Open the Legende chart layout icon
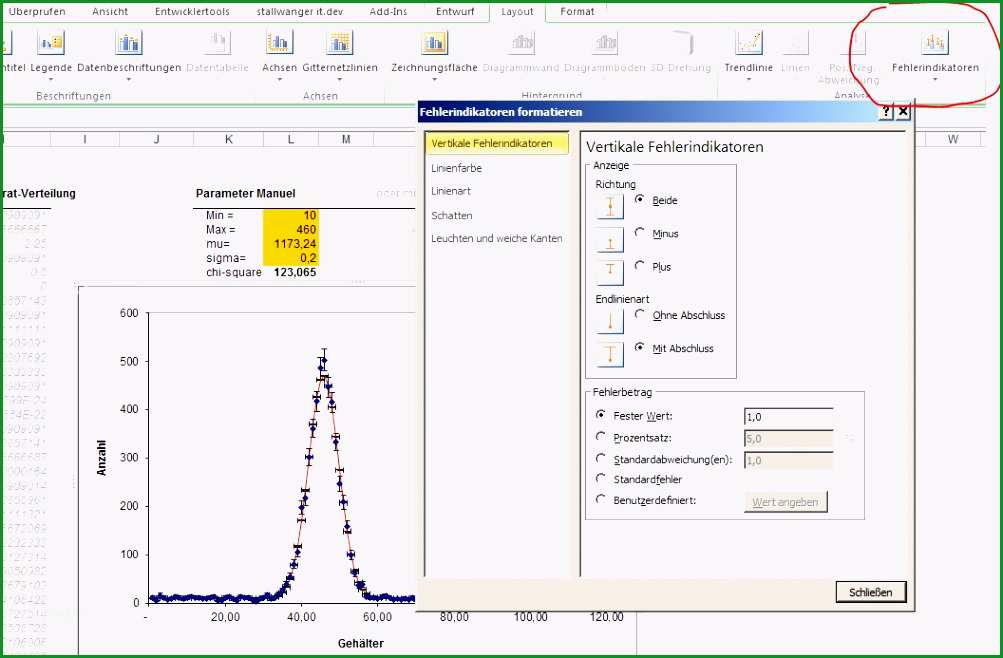The height and width of the screenshot is (658, 1003). click(51, 43)
